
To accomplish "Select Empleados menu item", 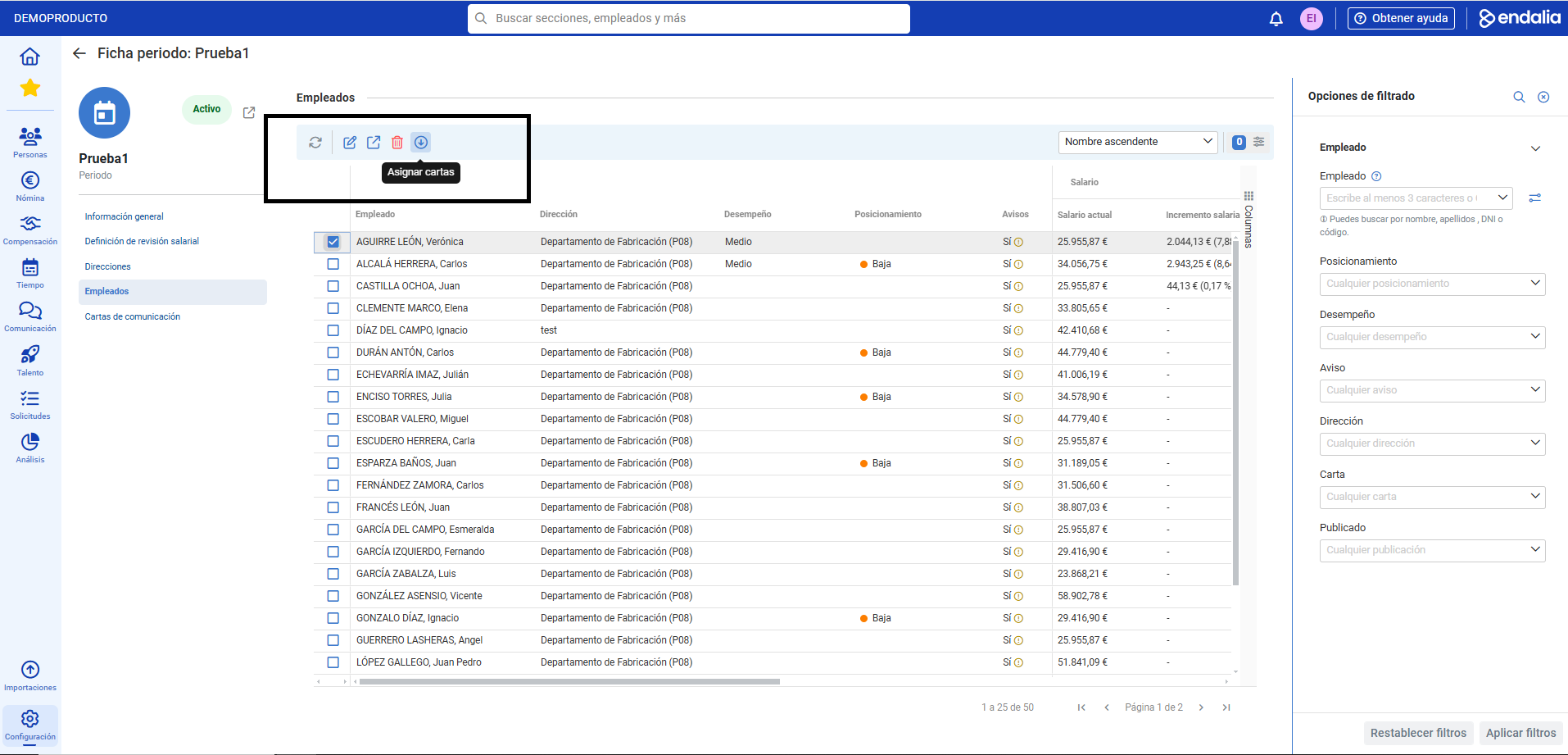I will click(173, 292).
